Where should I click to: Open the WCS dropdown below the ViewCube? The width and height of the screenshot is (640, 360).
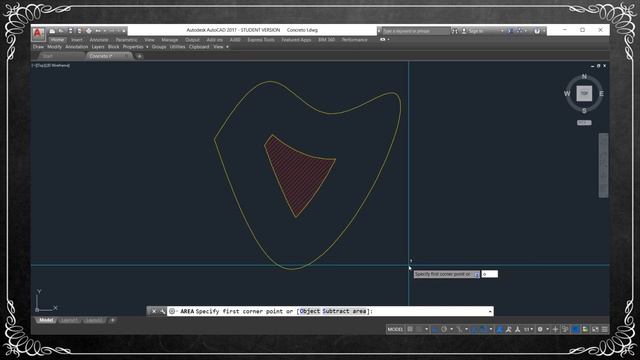[x=584, y=122]
